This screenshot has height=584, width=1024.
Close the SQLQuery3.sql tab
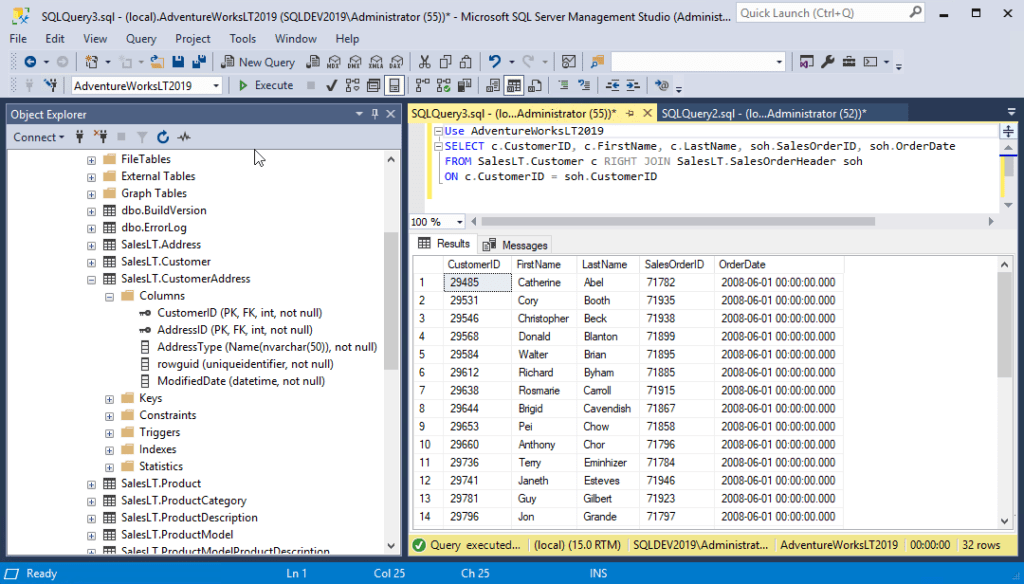[647, 114]
